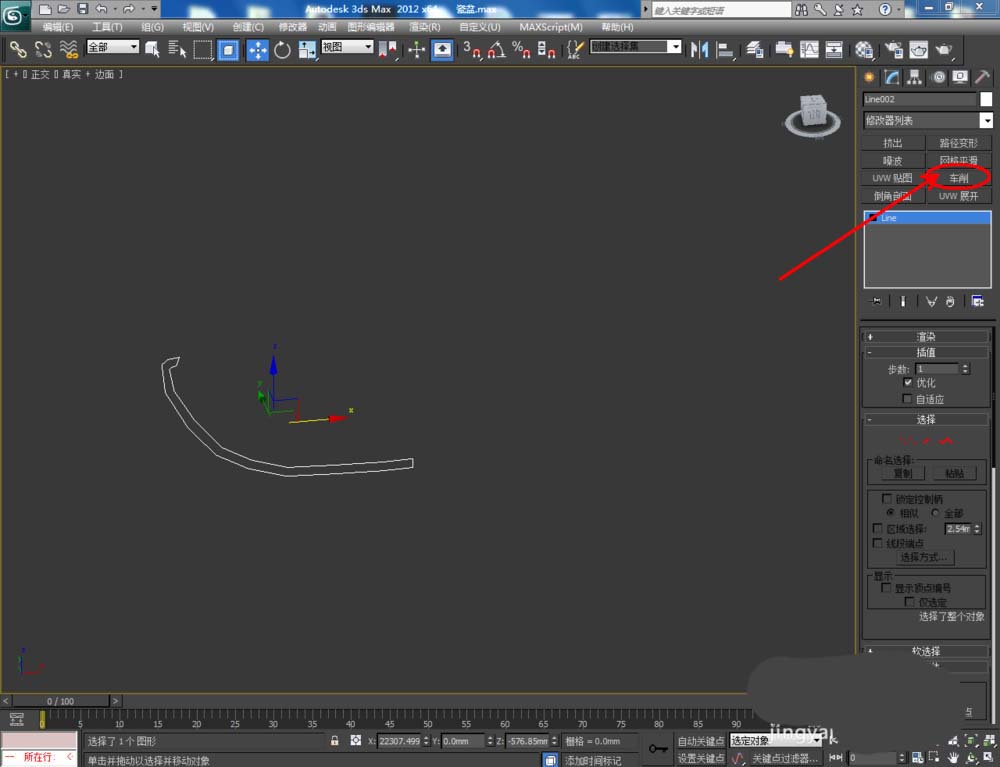Enable 区域选择 (Area Selection) checkbox
Viewport: 1000px width, 767px height.
878,529
